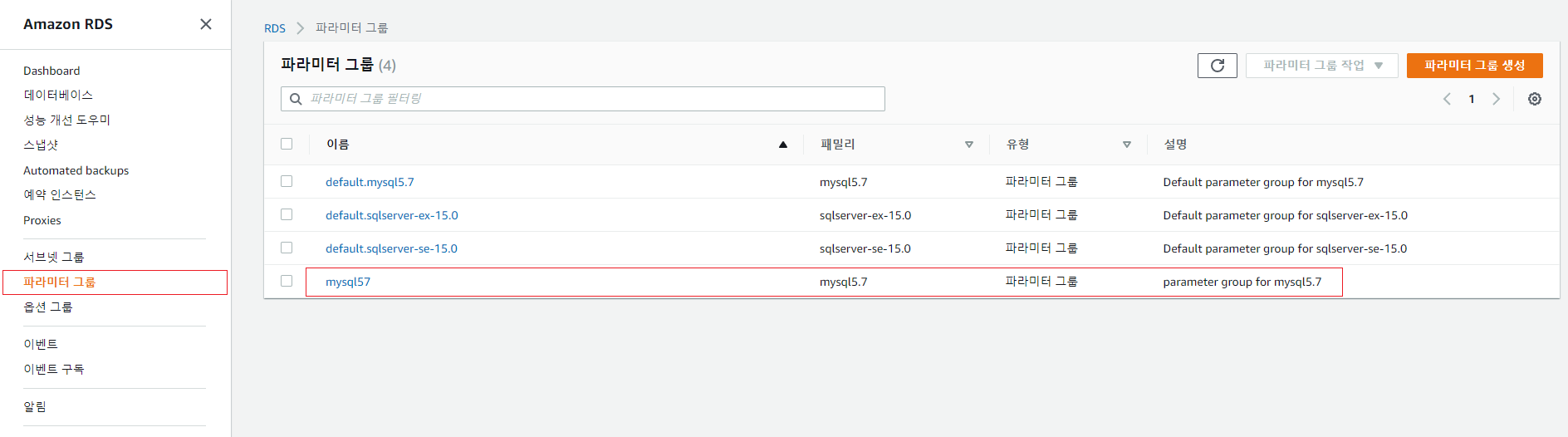Open Proxies in sidebar
This screenshot has width=1568, height=437.
click(42, 220)
